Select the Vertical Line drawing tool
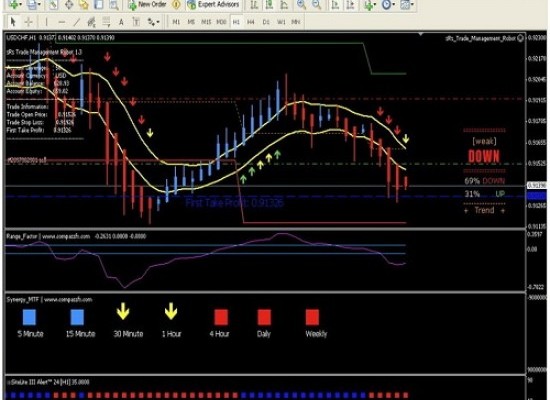Viewport: 550px width, 400px height. pos(46,22)
